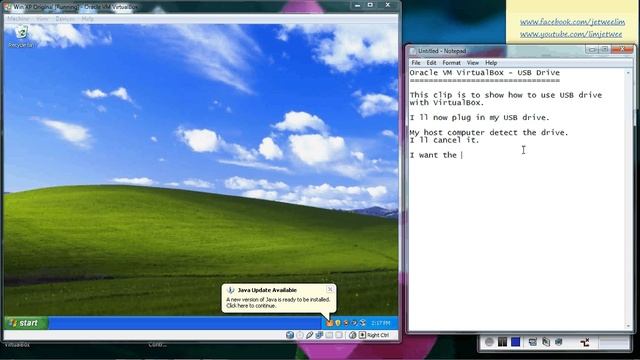Open the www.youtube.com/limjetwee link
This screenshot has height=360, width=640.
(571, 34)
